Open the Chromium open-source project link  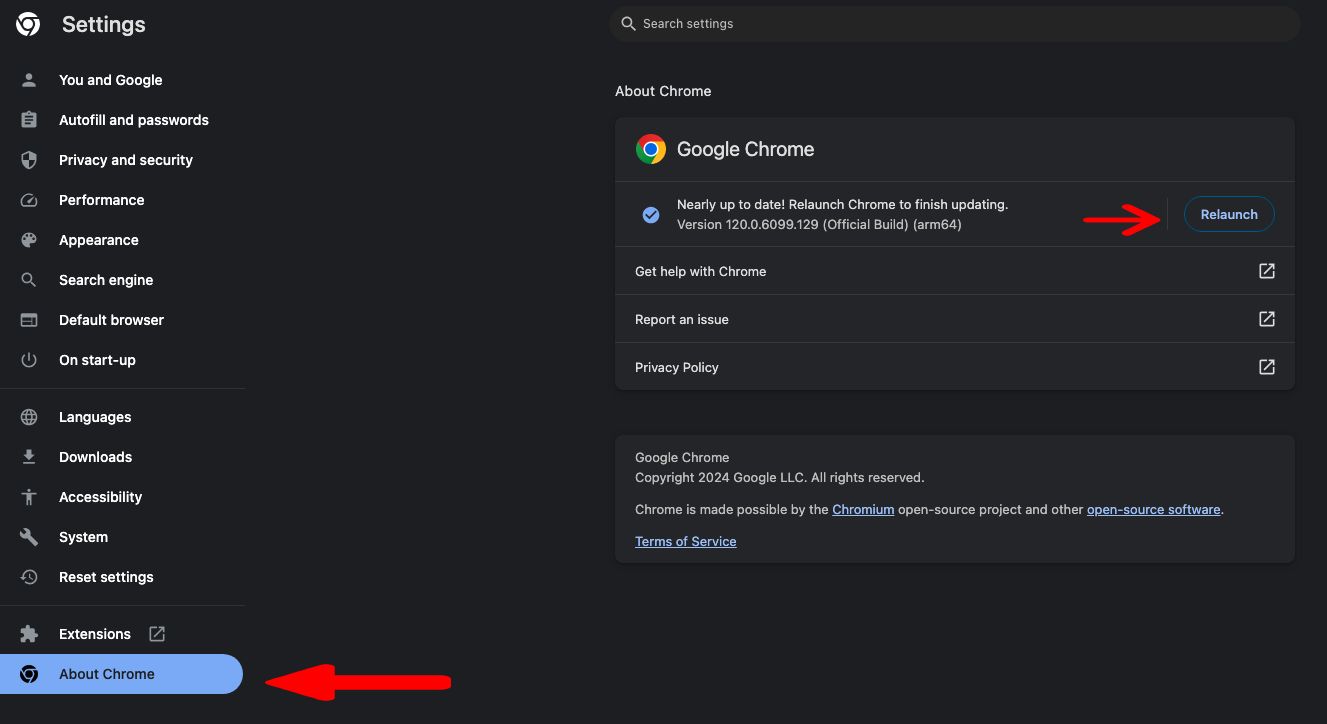point(863,509)
